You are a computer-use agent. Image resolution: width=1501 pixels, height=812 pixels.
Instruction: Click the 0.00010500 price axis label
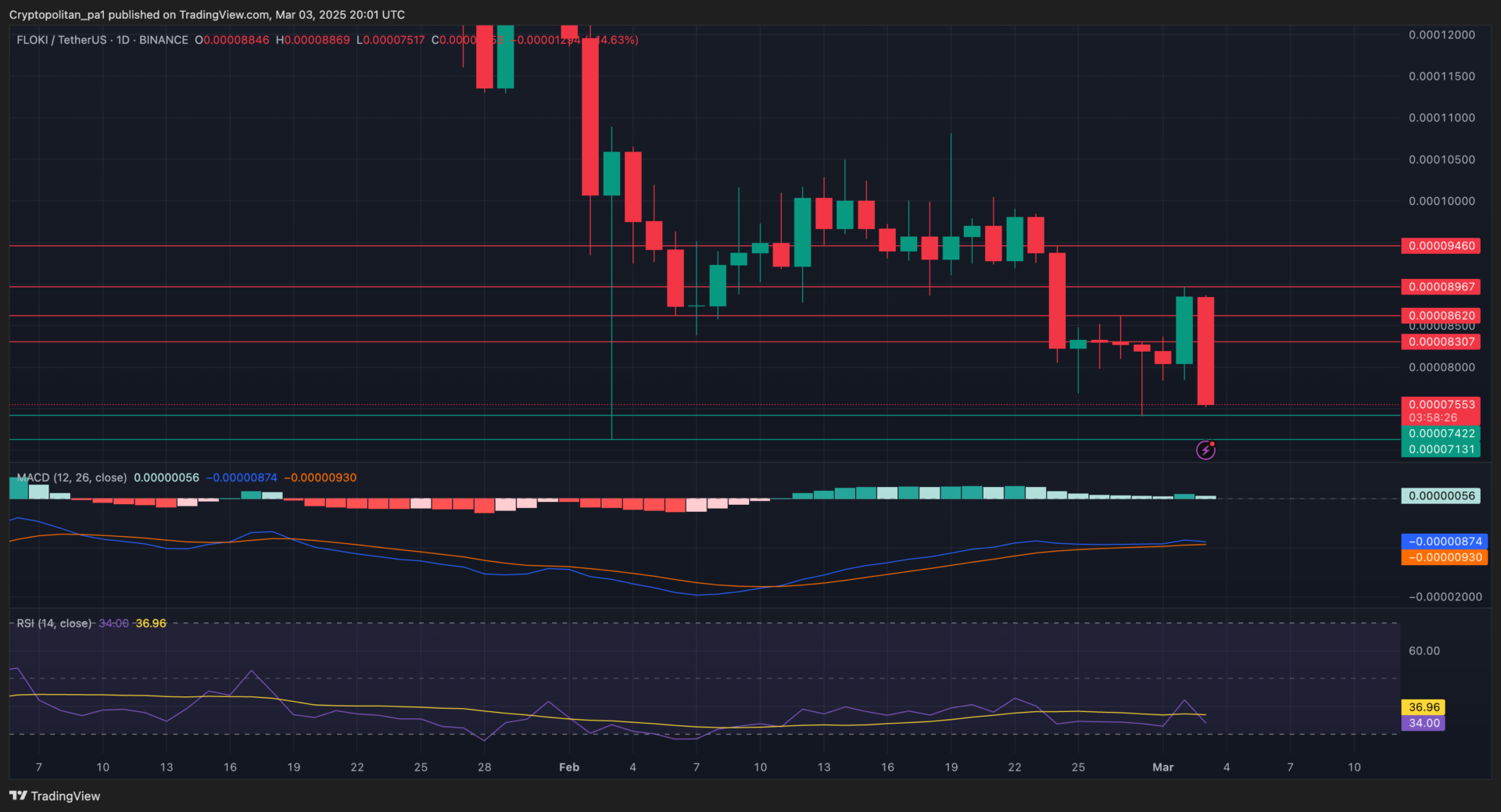[x=1442, y=159]
